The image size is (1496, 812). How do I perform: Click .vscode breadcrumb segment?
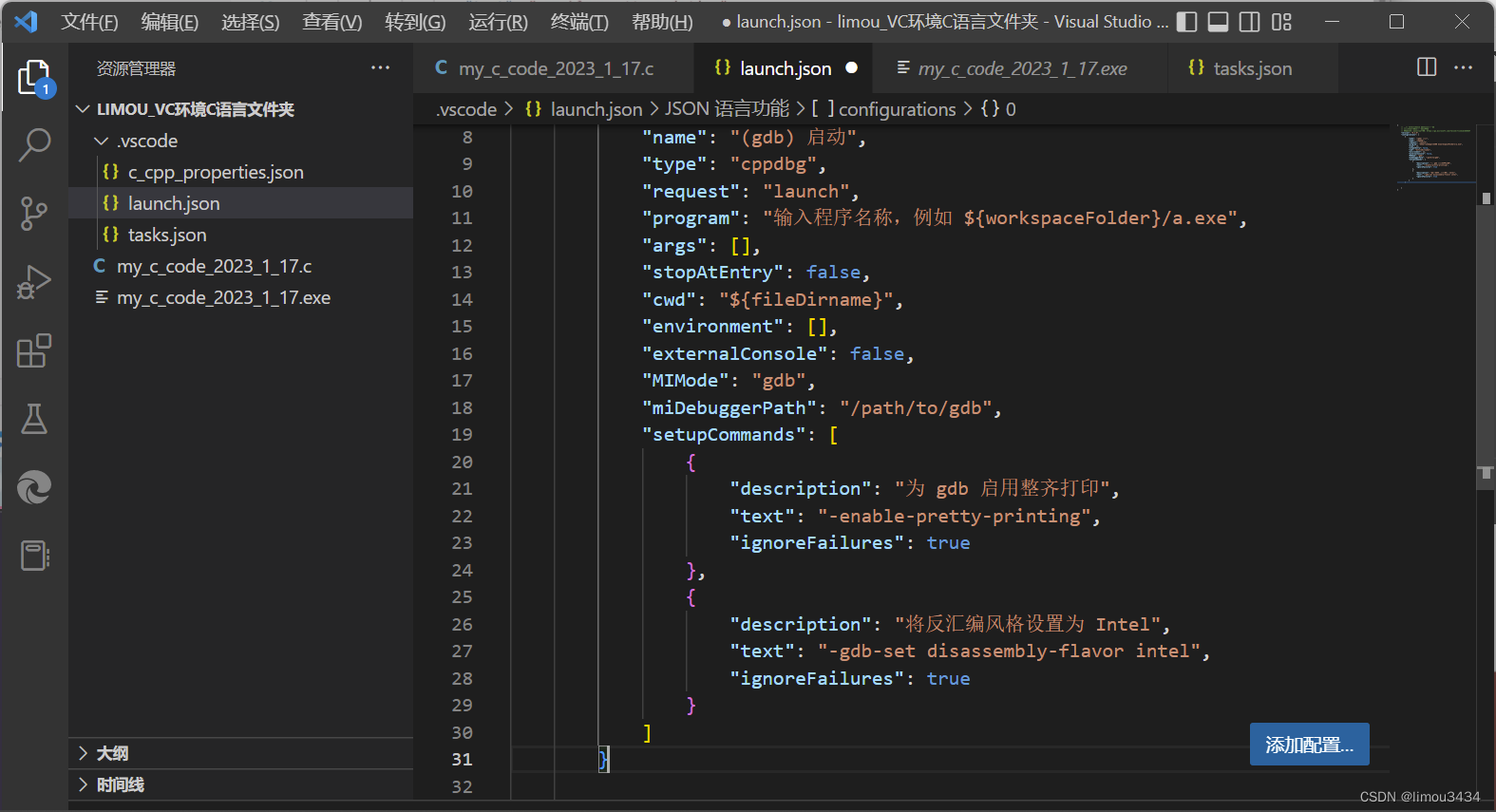pos(466,109)
